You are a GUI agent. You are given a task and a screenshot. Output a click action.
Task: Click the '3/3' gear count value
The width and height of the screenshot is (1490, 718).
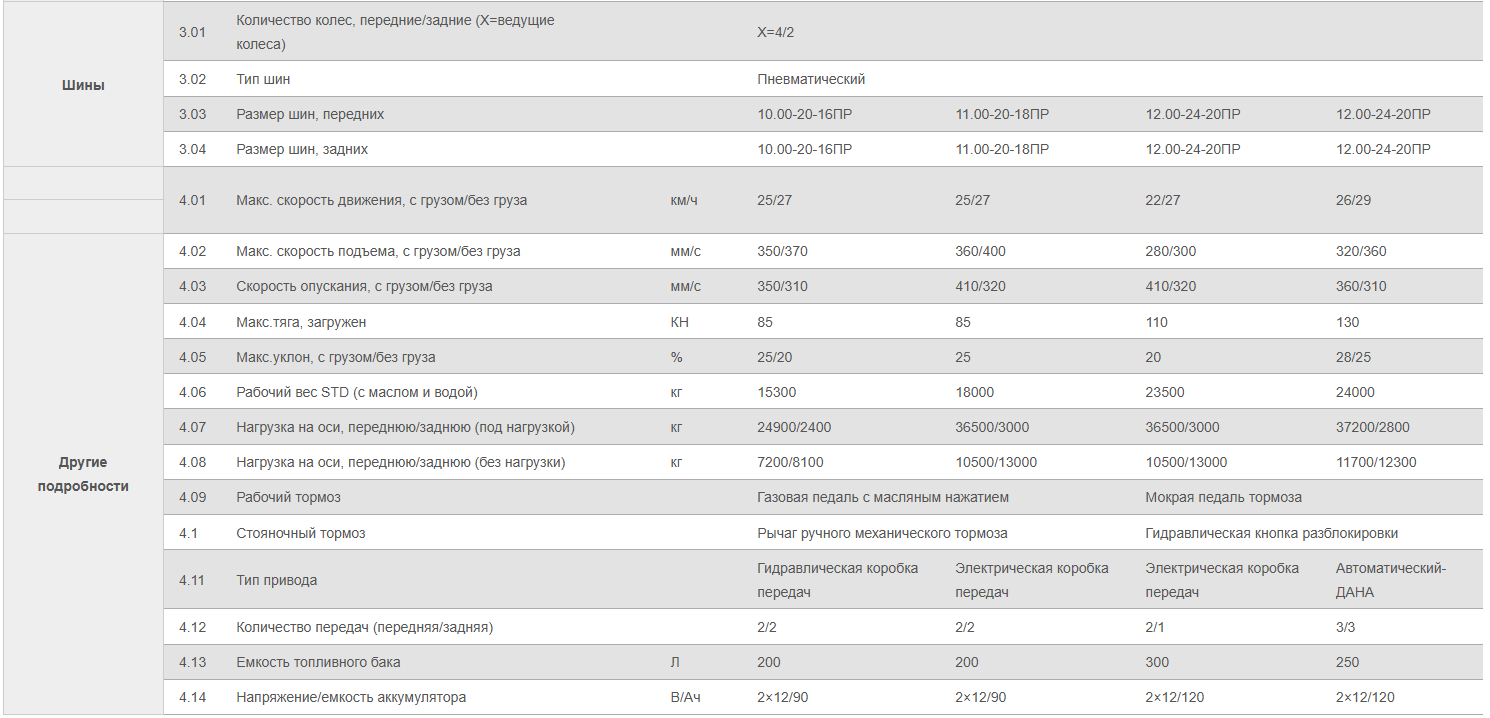pos(1346,627)
